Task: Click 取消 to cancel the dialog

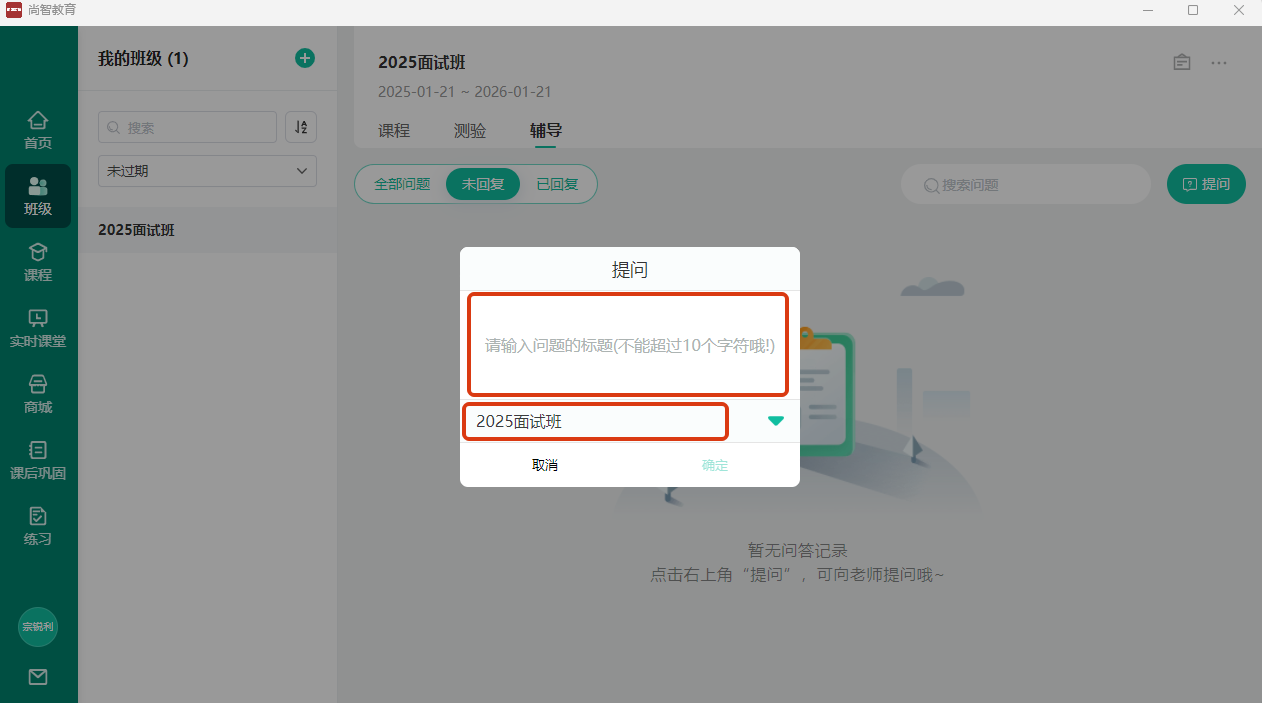Action: tap(545, 465)
